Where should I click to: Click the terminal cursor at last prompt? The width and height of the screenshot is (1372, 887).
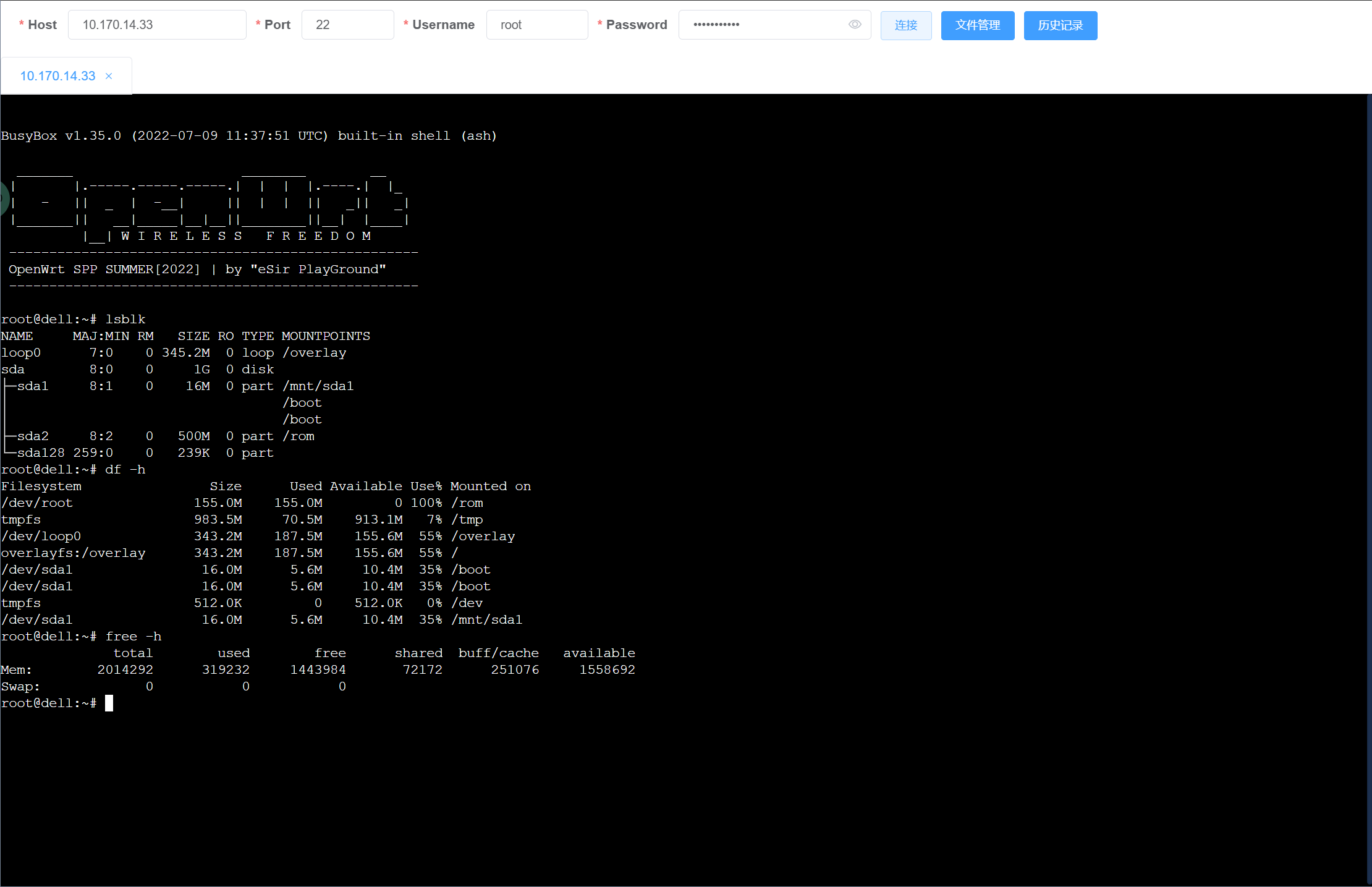109,703
